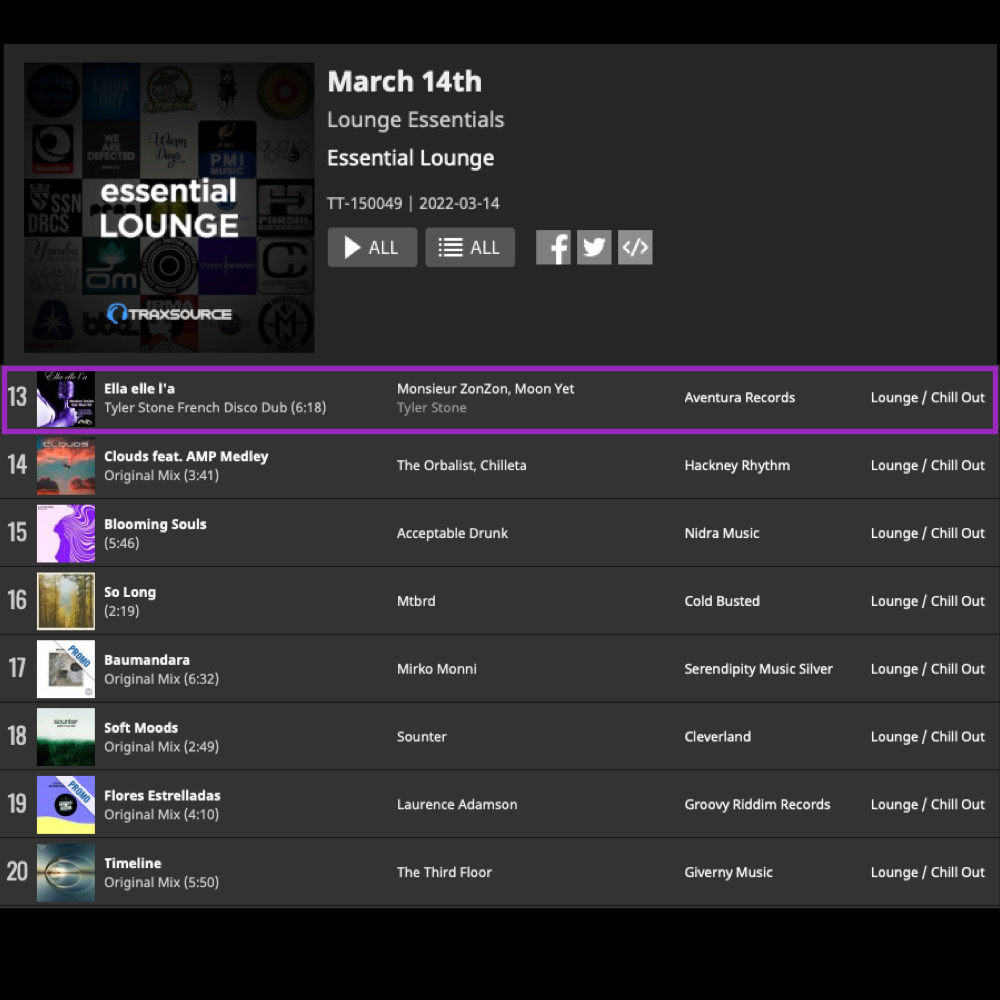Play all tracks with the Play ALL button
1000x1000 pixels.
[372, 247]
